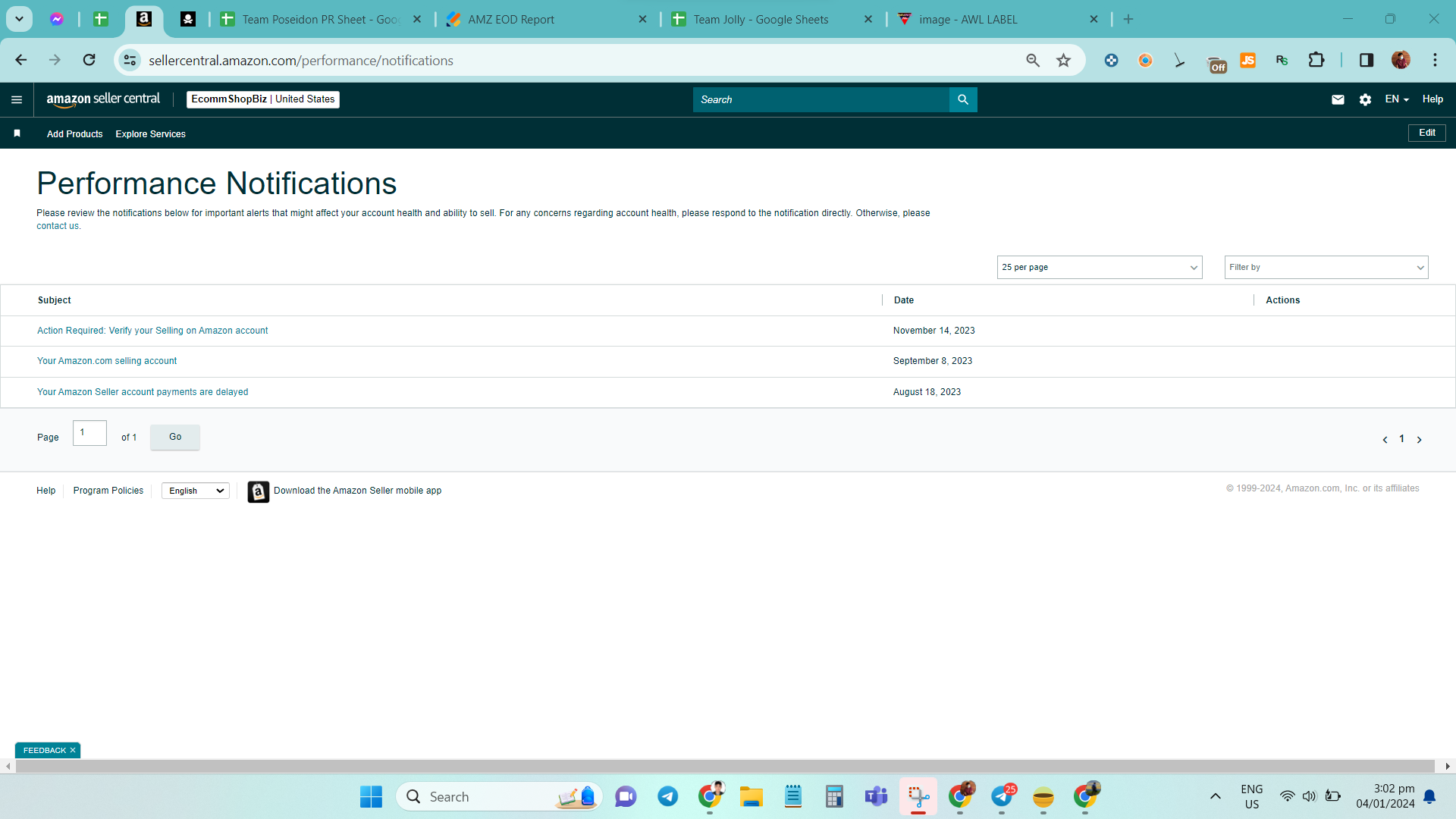Click the bookmark flag icon in the navigation bar

click(17, 133)
